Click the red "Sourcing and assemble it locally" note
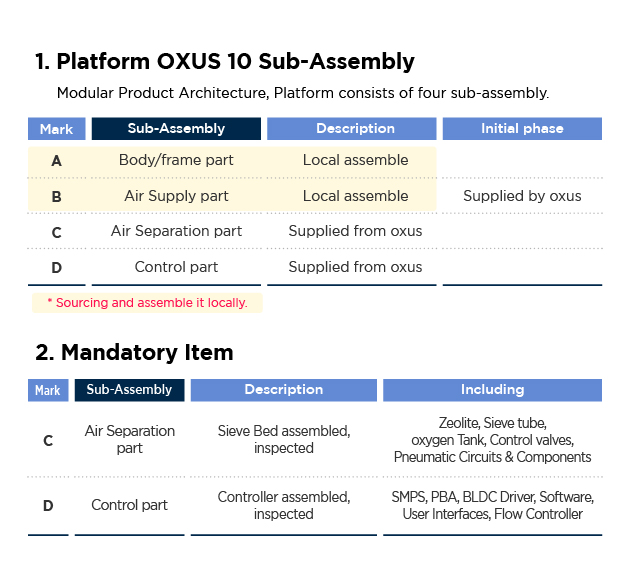Screen dimensions: 630x565 pos(147,302)
